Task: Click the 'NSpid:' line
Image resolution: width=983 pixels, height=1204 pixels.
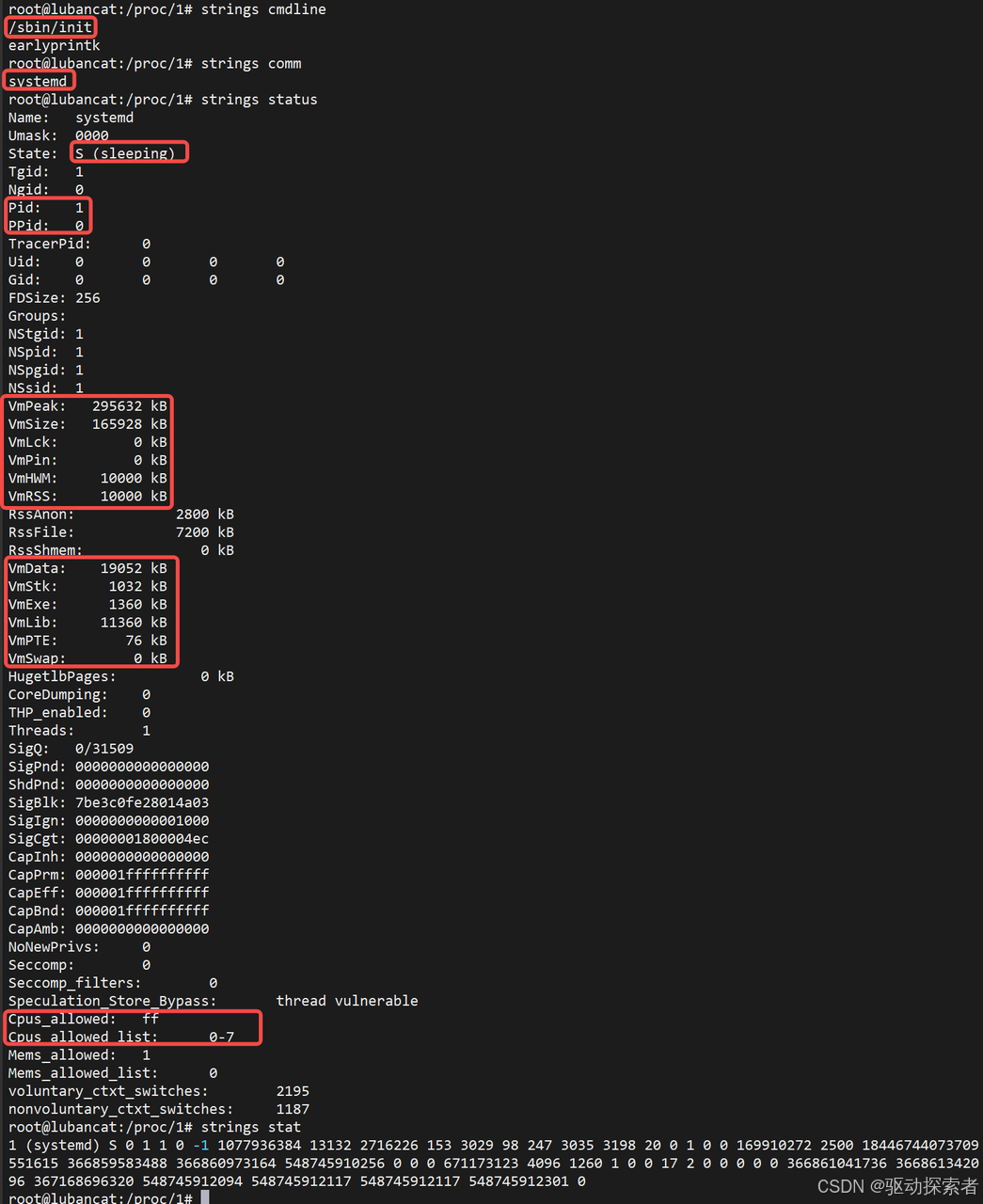Action: point(46,352)
